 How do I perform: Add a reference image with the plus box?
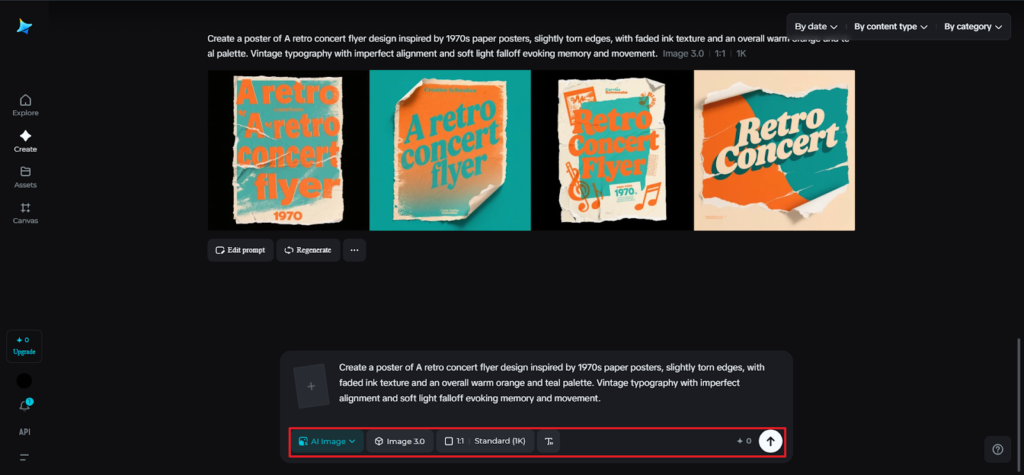(311, 386)
